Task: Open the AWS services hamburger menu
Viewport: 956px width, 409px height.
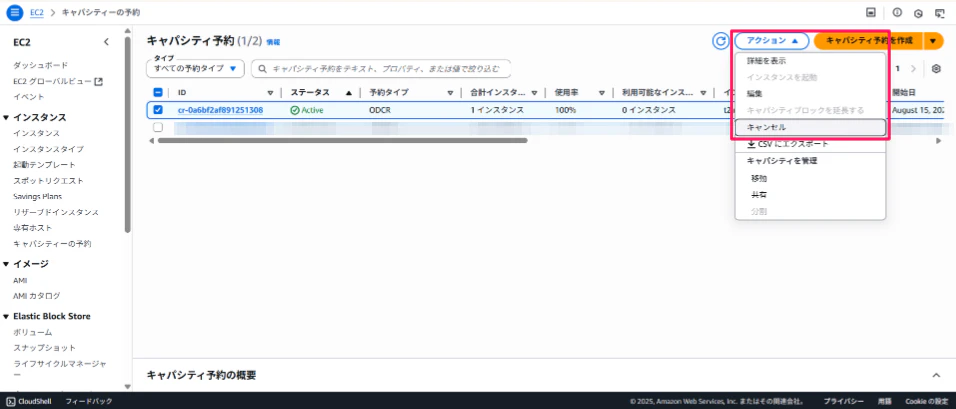Action: coord(15,12)
